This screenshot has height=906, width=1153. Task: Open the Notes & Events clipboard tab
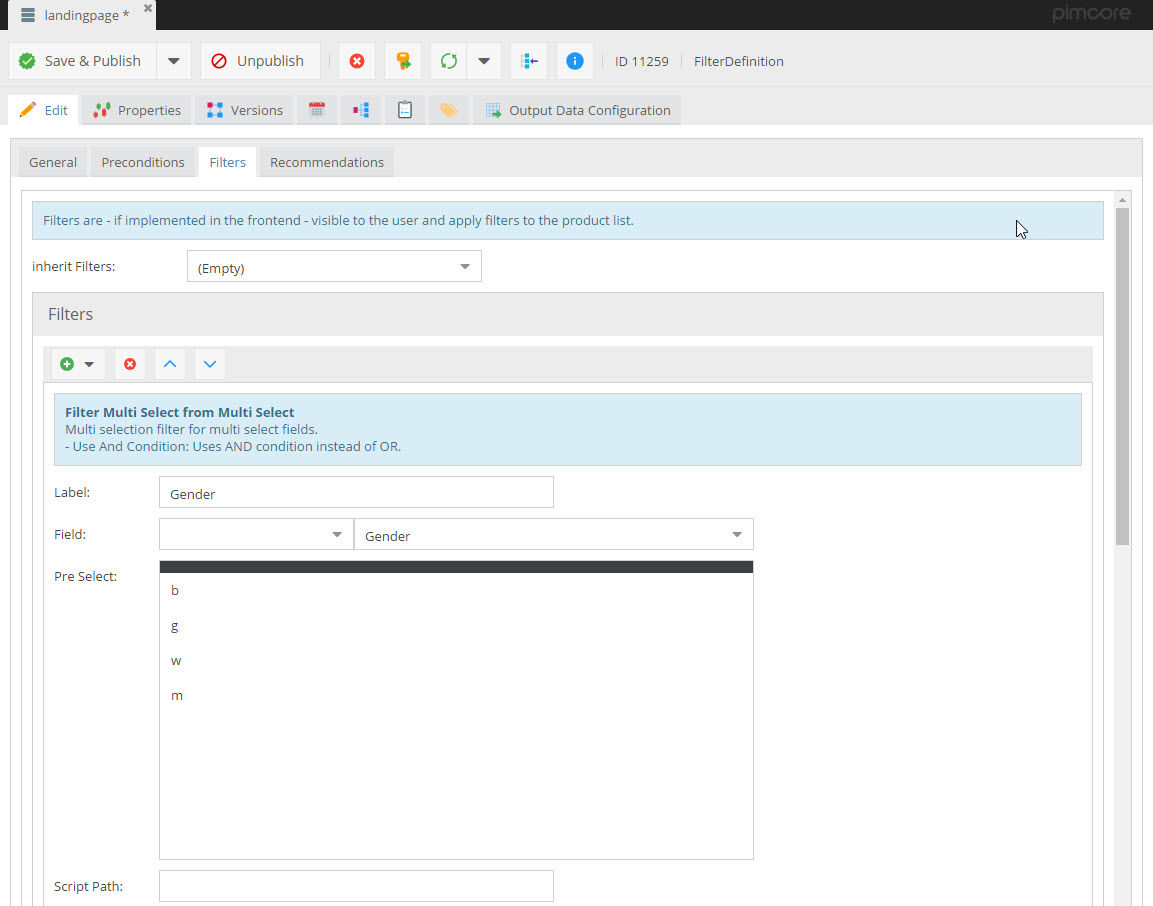(x=405, y=110)
